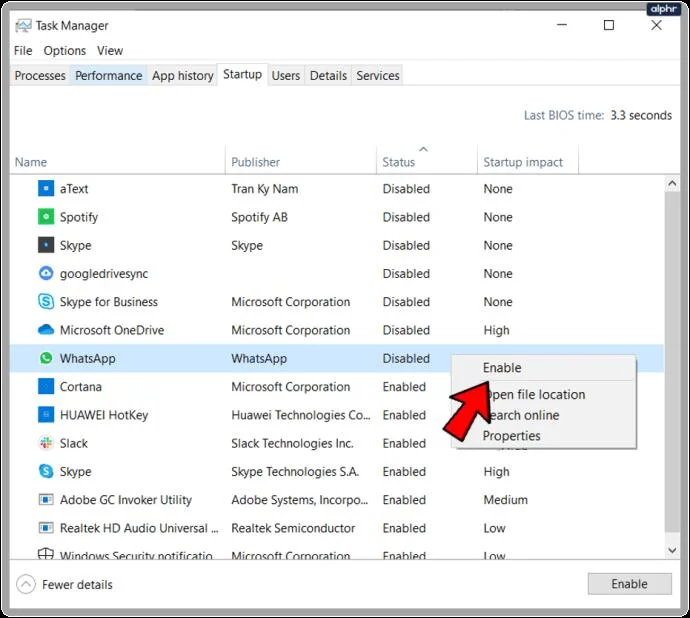Click WhatsApp's Disabled status cell
Image resolution: width=690 pixels, height=618 pixels.
click(x=406, y=358)
